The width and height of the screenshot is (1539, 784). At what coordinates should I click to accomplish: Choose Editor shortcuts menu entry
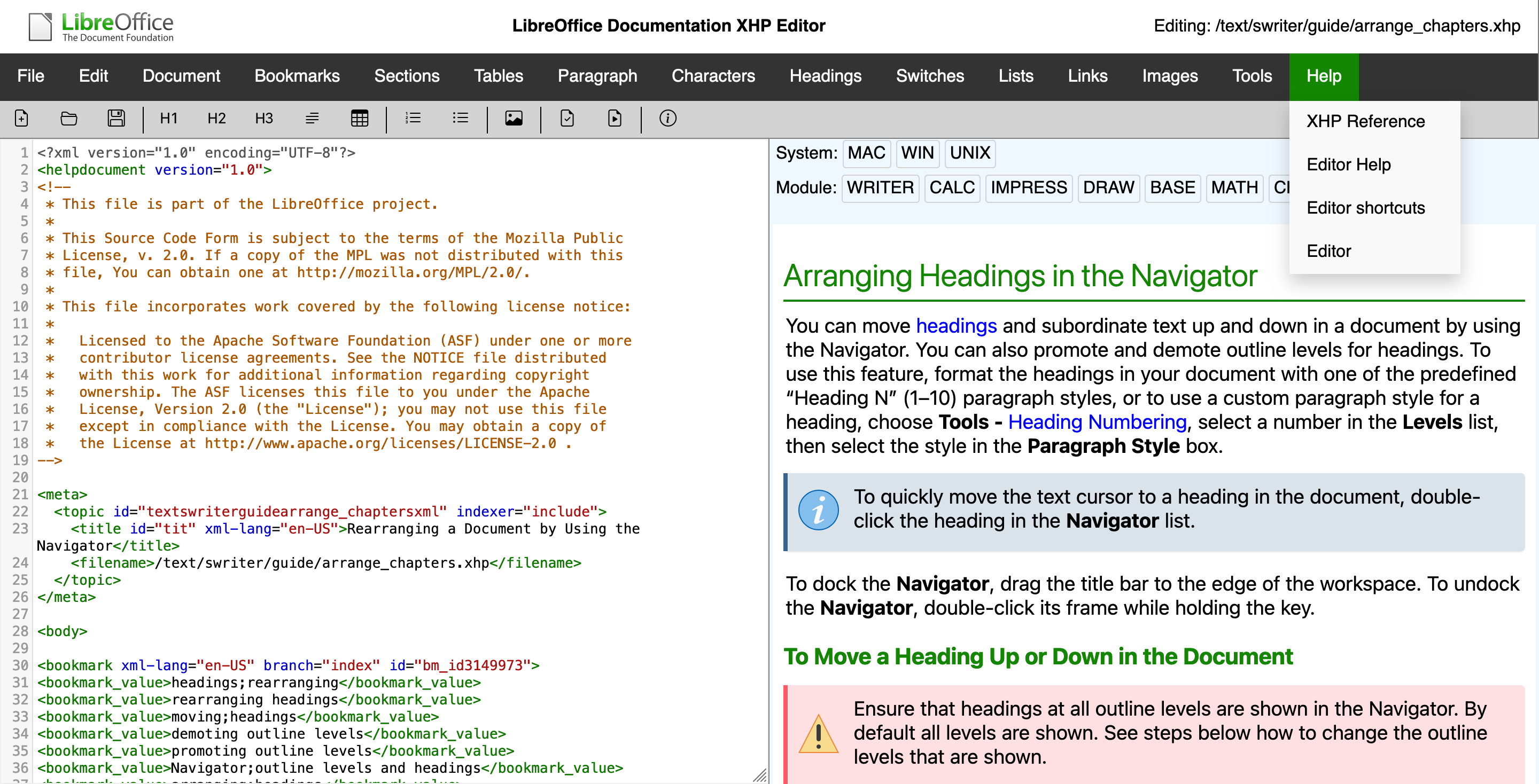pos(1365,208)
